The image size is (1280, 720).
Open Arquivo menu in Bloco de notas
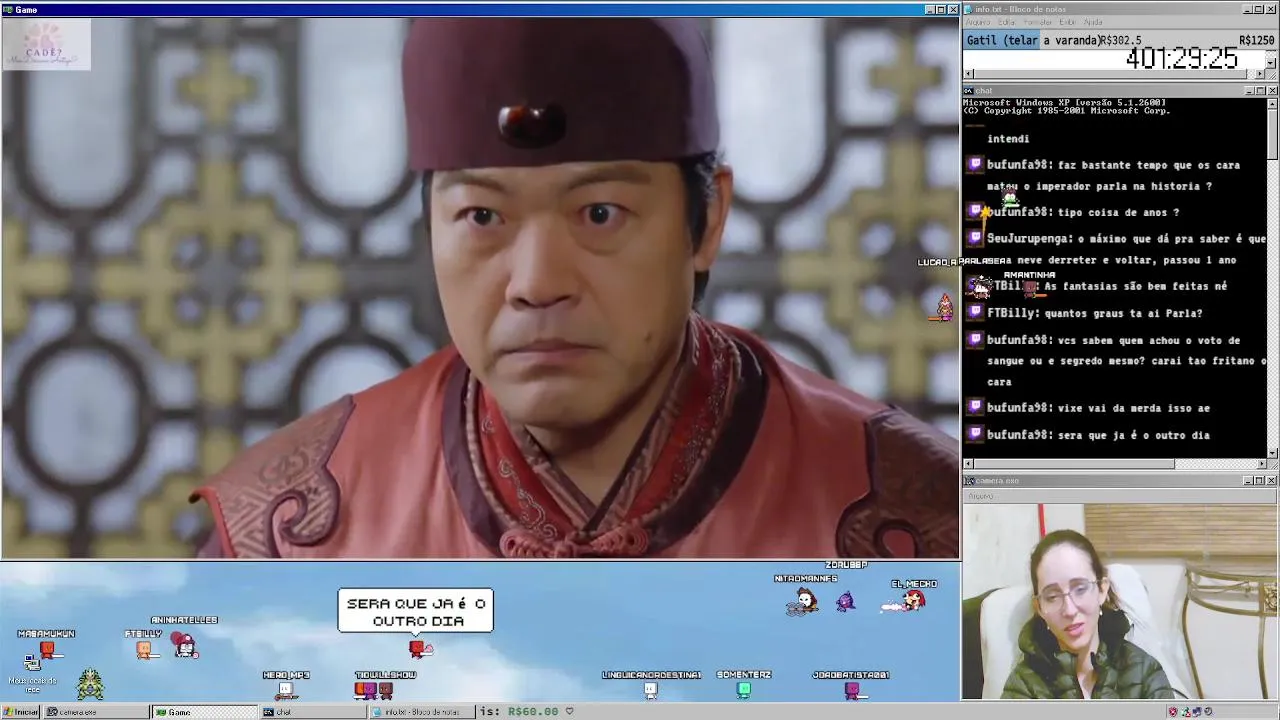[977, 22]
